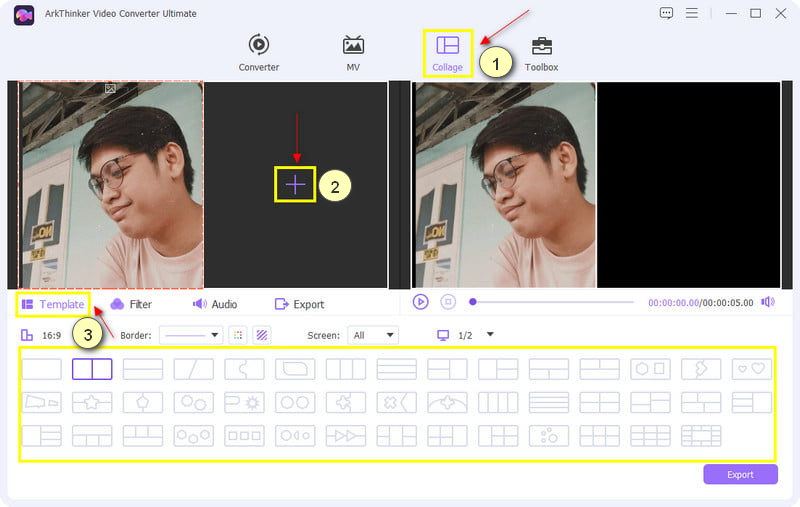Select the four horizontal rows template
The height and width of the screenshot is (507, 800).
coord(549,402)
